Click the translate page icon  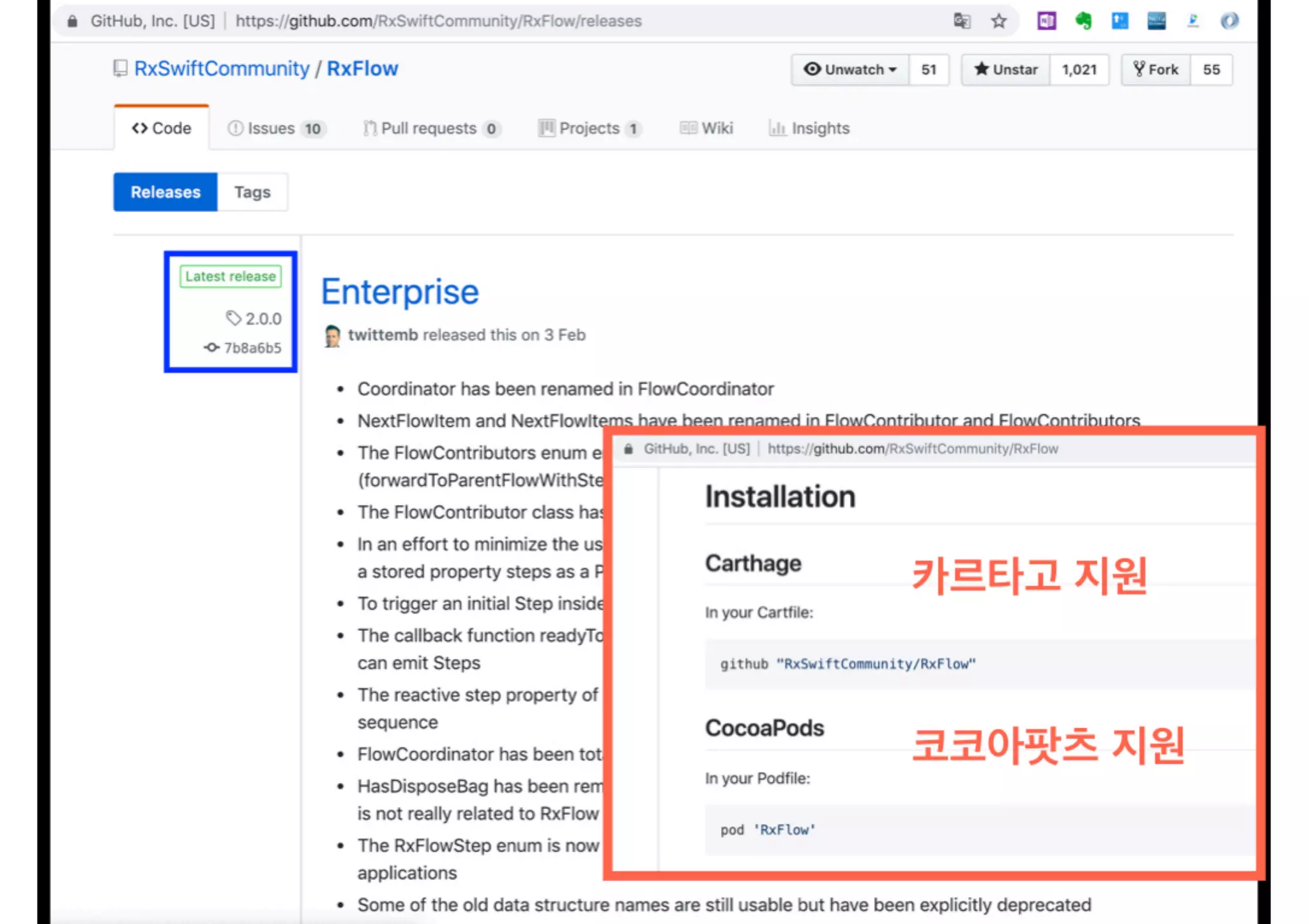pos(962,21)
